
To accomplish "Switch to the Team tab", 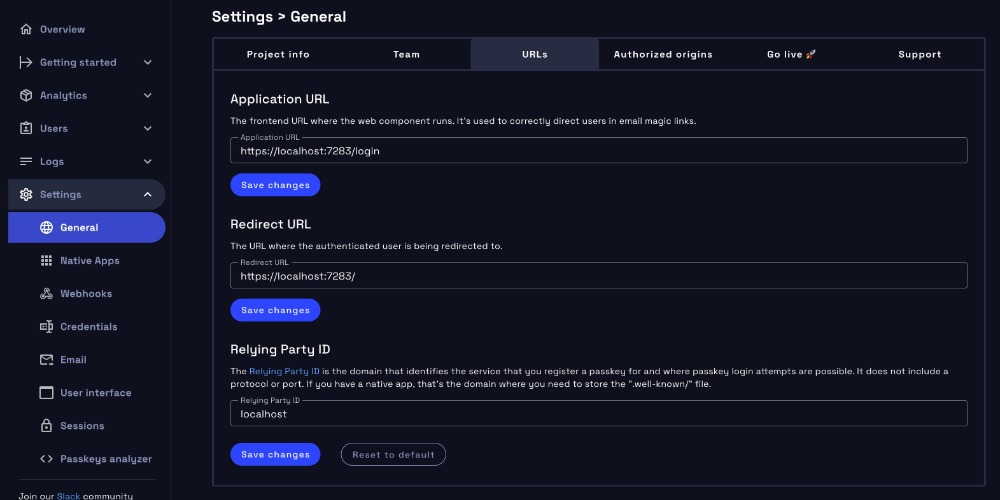I will pos(406,54).
